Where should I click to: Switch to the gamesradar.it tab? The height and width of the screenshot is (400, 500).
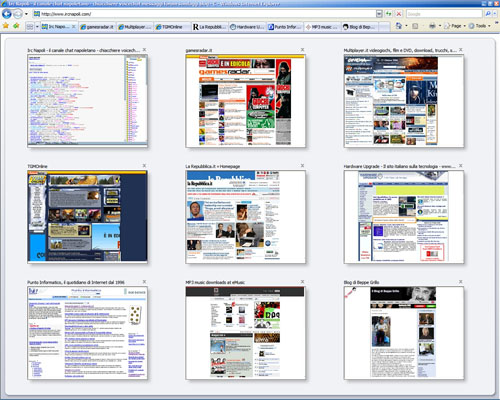coord(98,27)
